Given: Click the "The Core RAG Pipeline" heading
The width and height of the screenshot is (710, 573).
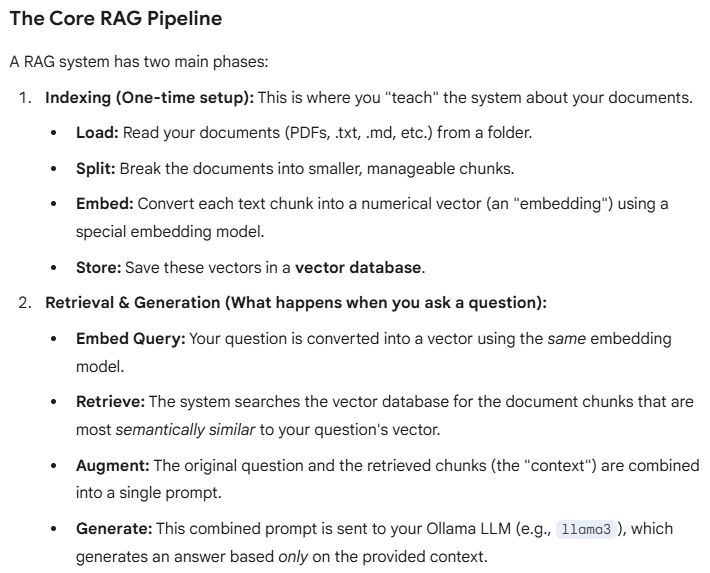Looking at the screenshot, I should click(x=116, y=20).
